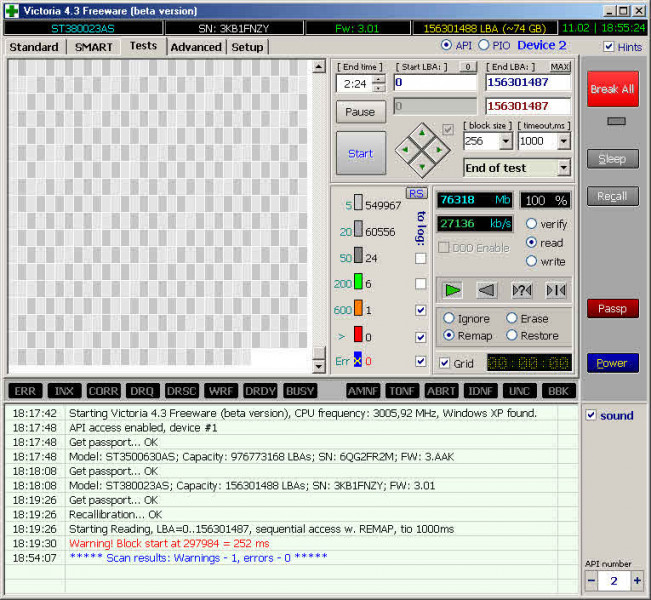Screen dimensions: 651x600
Task: Click the CORR status indicator
Action: point(103,391)
